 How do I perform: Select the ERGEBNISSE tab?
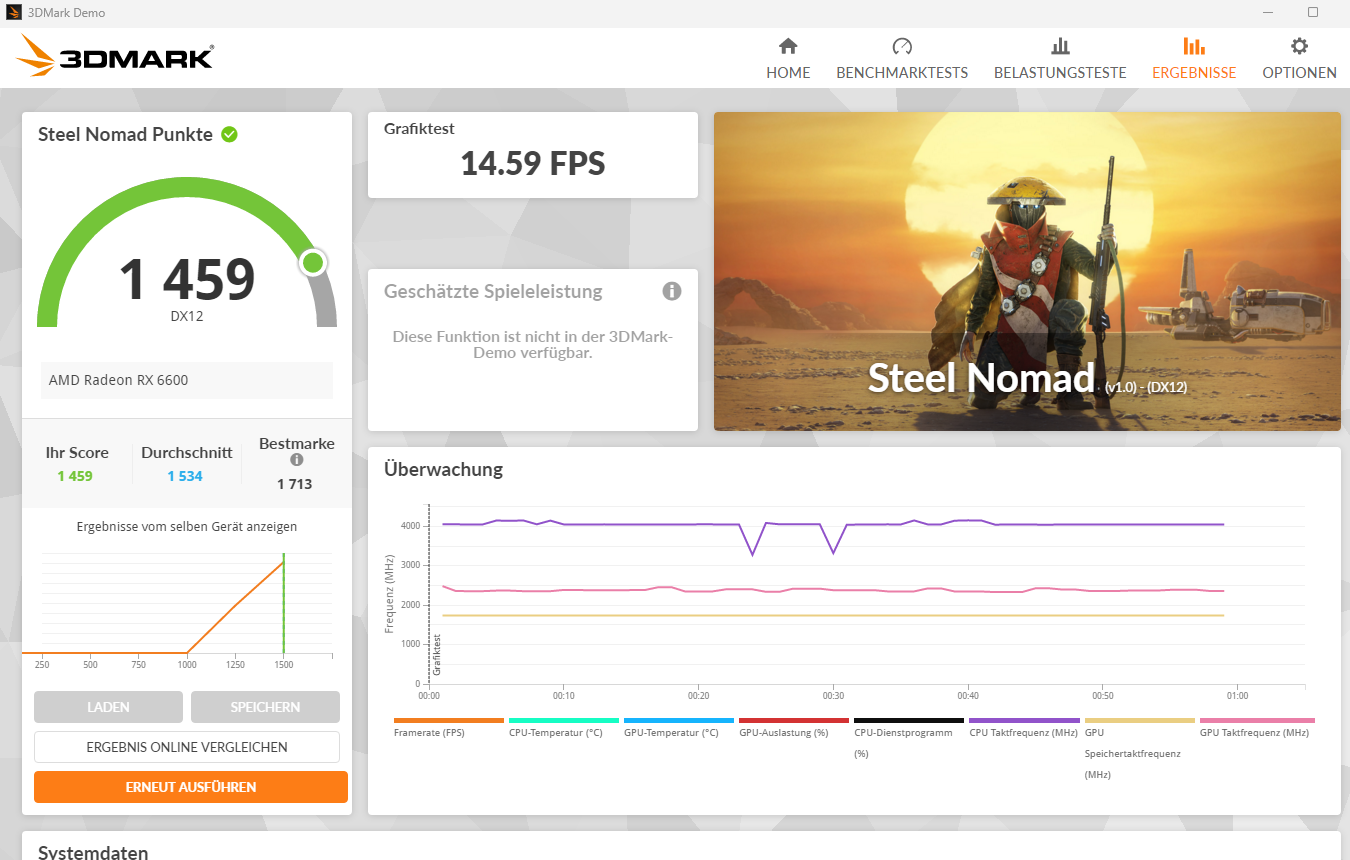1194,59
